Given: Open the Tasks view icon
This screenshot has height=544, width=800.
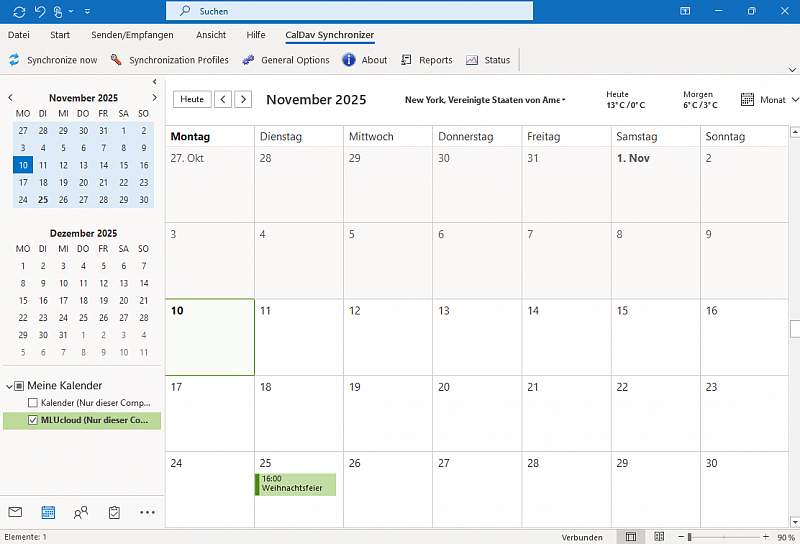Looking at the screenshot, I should (114, 512).
